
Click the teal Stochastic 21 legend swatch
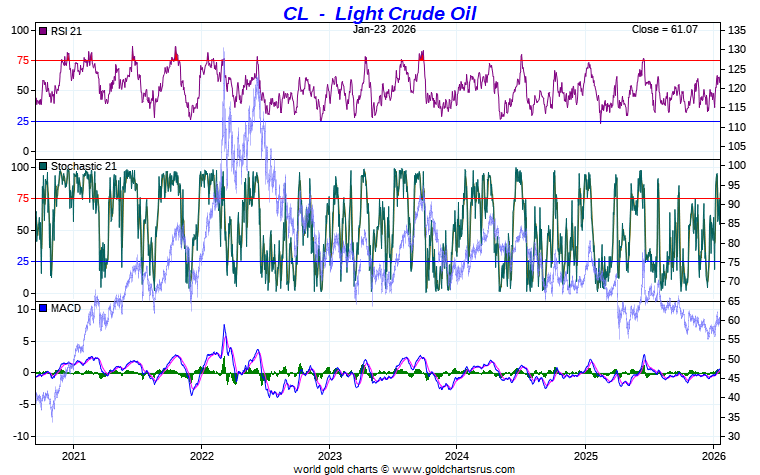(x=43, y=166)
